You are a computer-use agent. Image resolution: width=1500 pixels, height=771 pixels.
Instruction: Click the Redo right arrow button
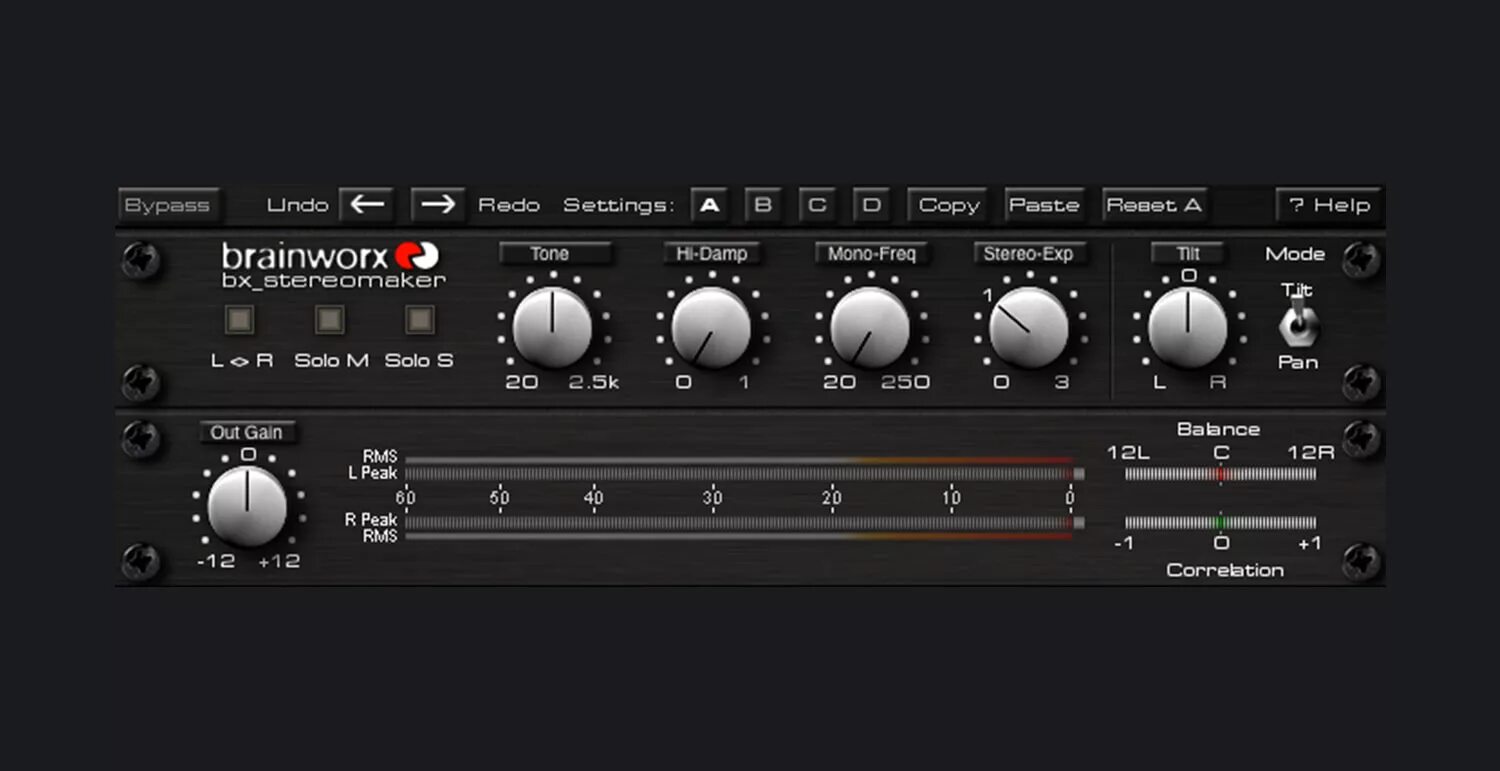437,205
